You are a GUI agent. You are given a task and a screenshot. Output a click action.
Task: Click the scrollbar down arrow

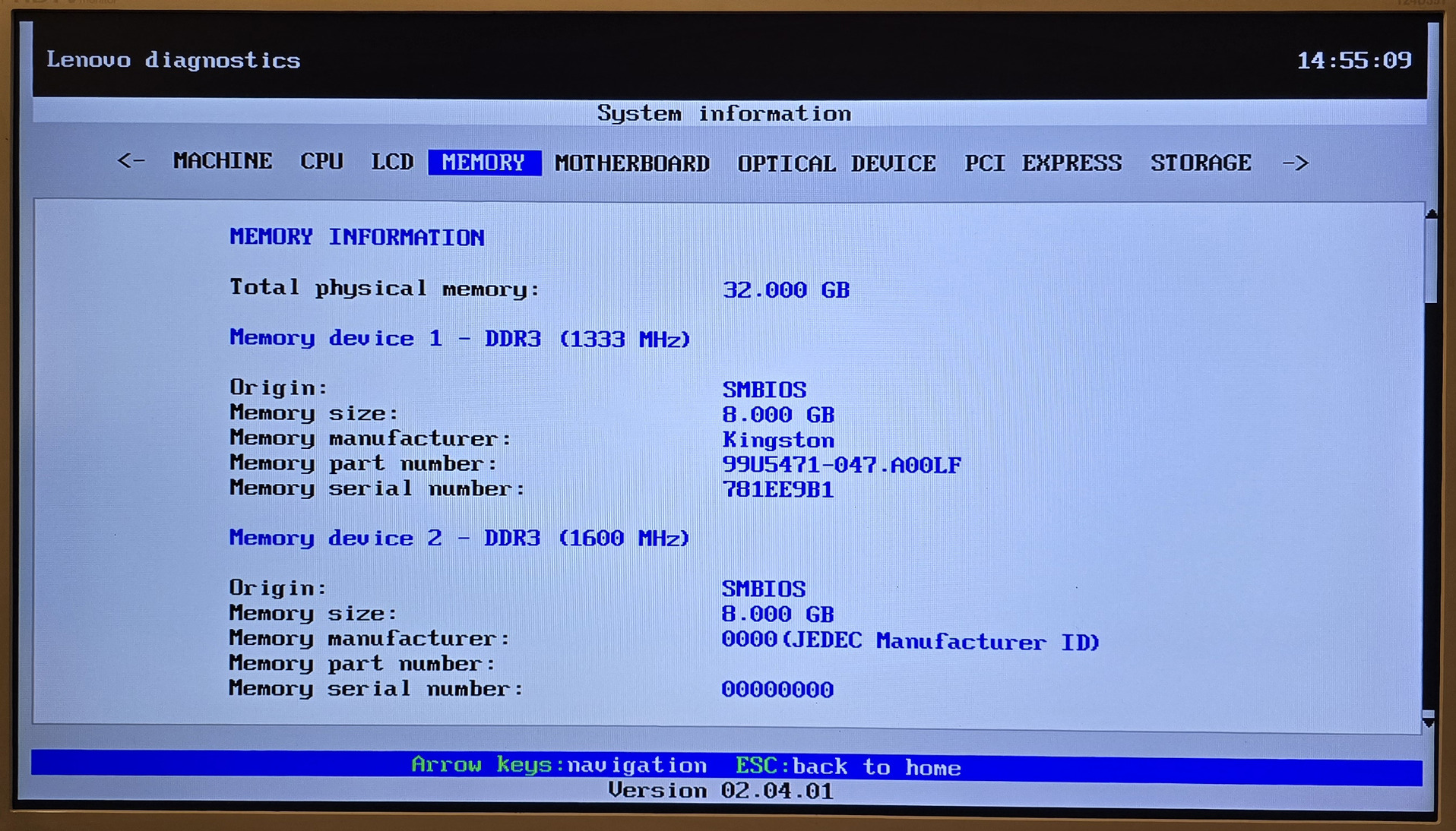tap(1429, 722)
